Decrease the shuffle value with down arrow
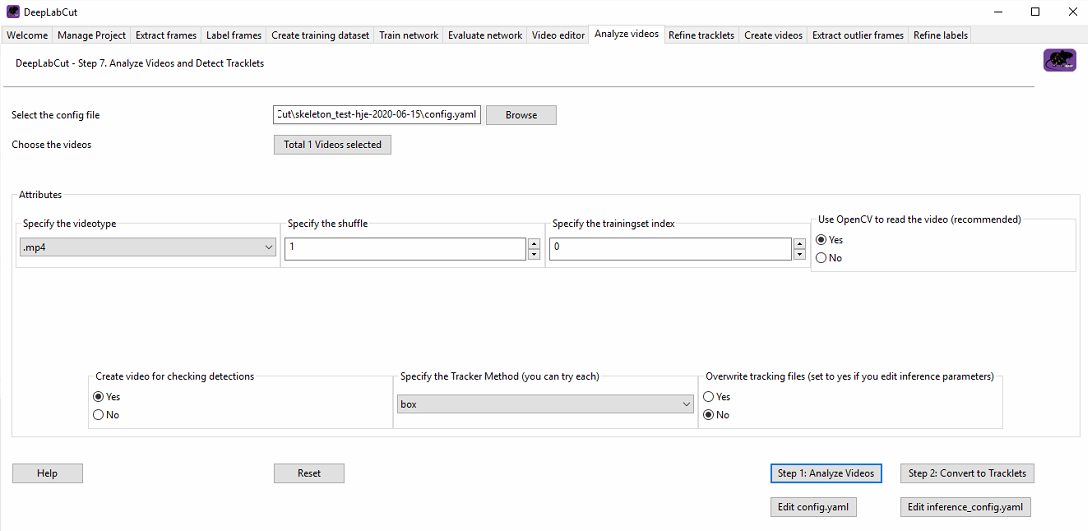 (x=534, y=255)
